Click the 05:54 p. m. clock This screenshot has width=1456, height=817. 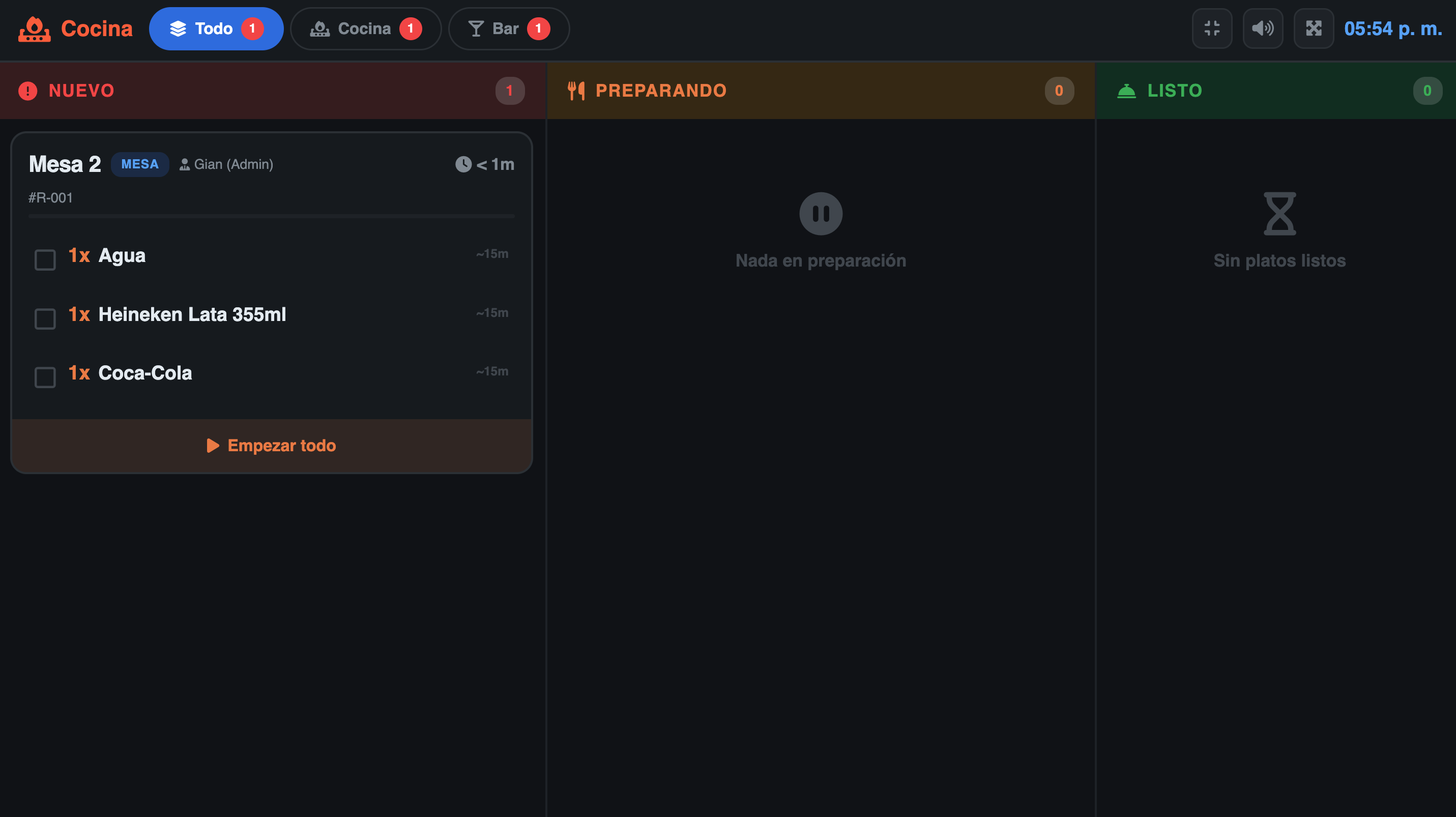(x=1393, y=29)
